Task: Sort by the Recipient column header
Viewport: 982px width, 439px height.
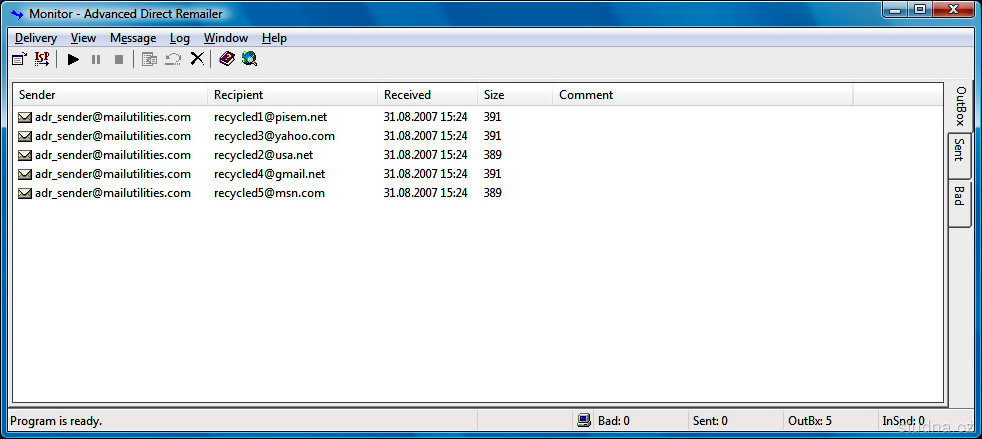Action: (292, 95)
